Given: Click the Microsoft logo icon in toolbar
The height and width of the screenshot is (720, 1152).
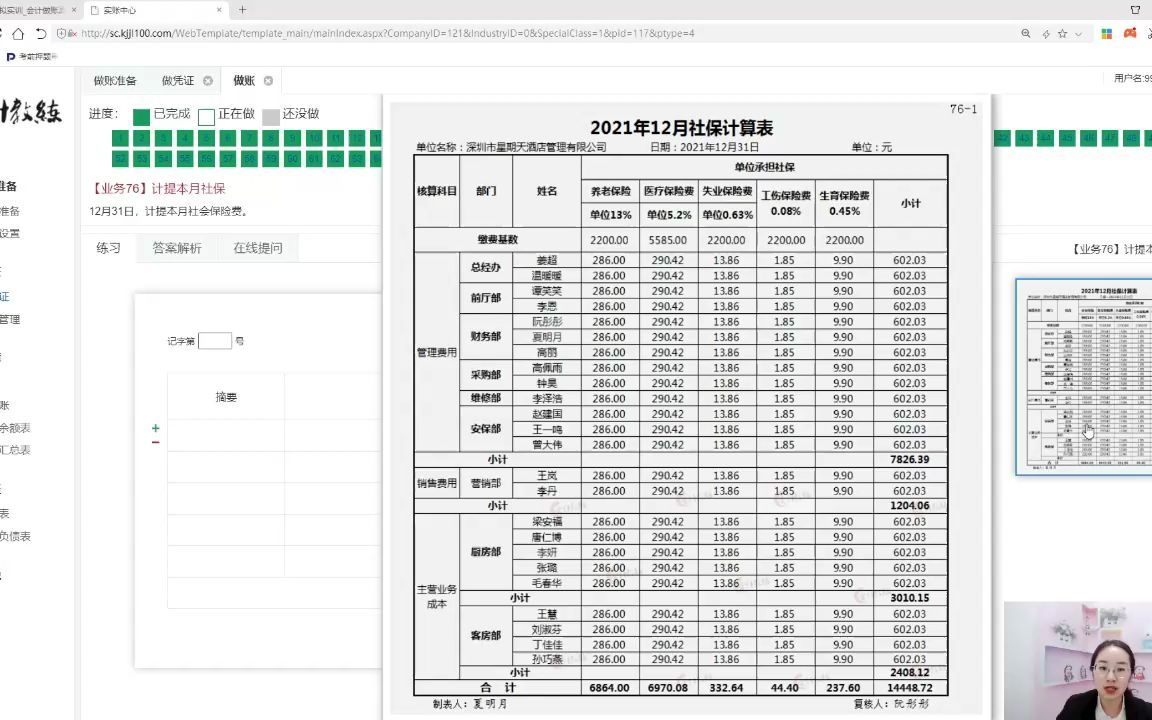Looking at the screenshot, I should [1107, 33].
